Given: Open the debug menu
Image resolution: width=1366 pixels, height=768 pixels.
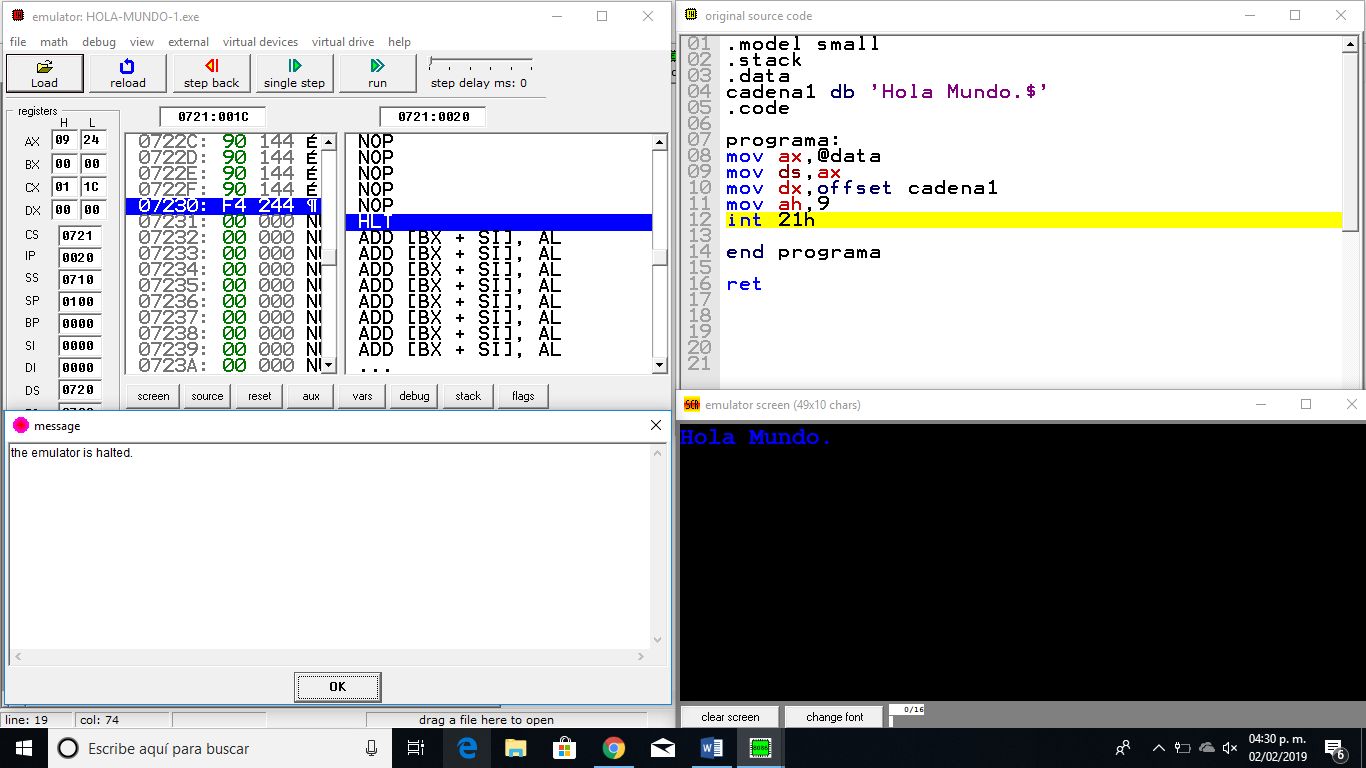Looking at the screenshot, I should point(99,42).
